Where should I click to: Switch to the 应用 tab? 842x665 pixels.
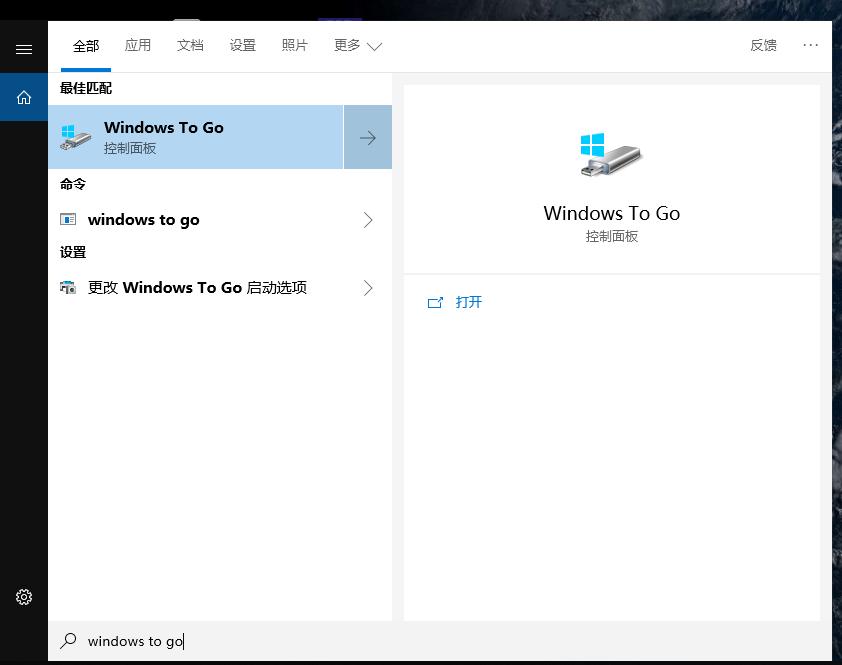tap(138, 45)
